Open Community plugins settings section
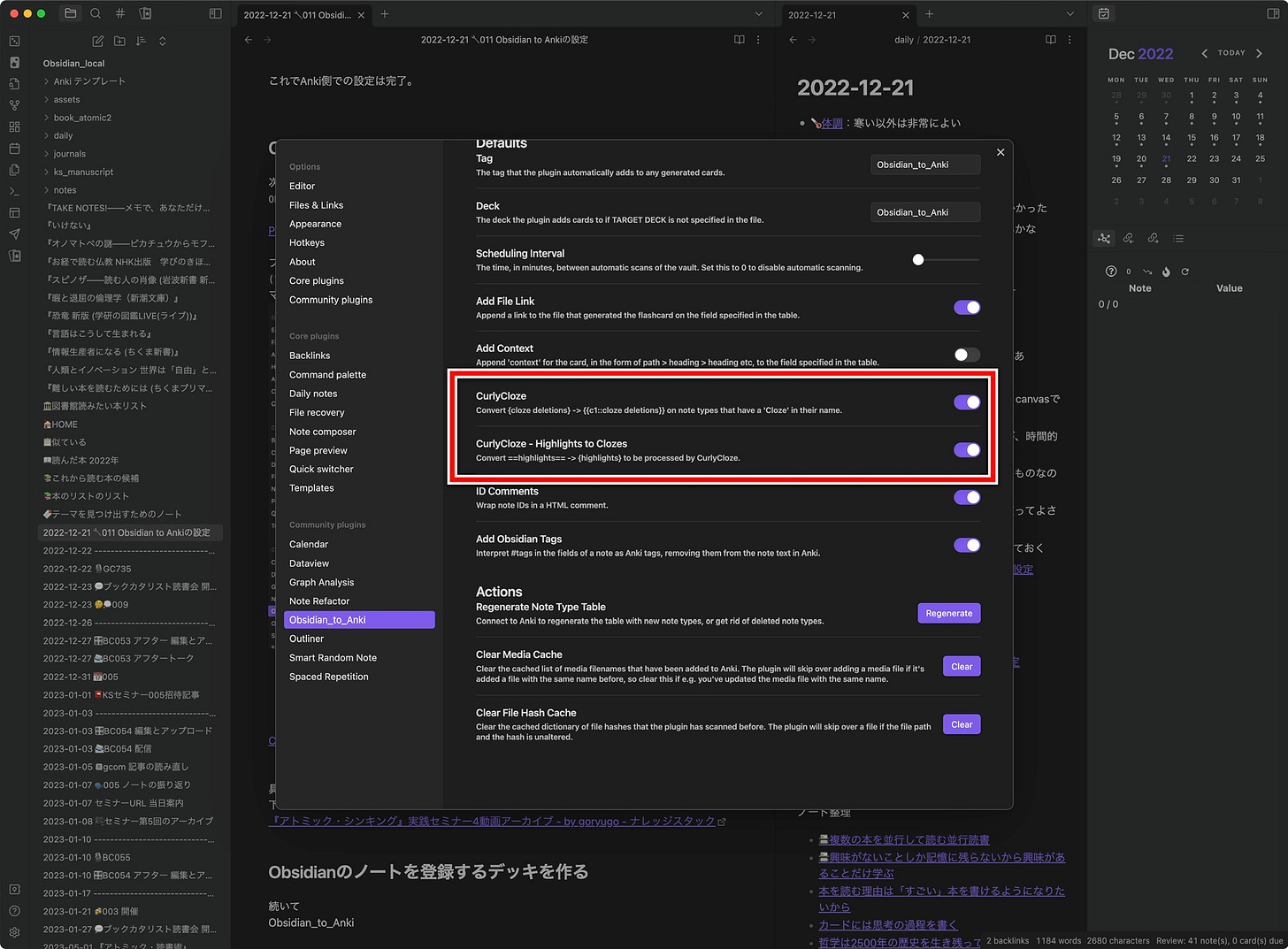Viewport: 1288px width, 949px height. (331, 300)
